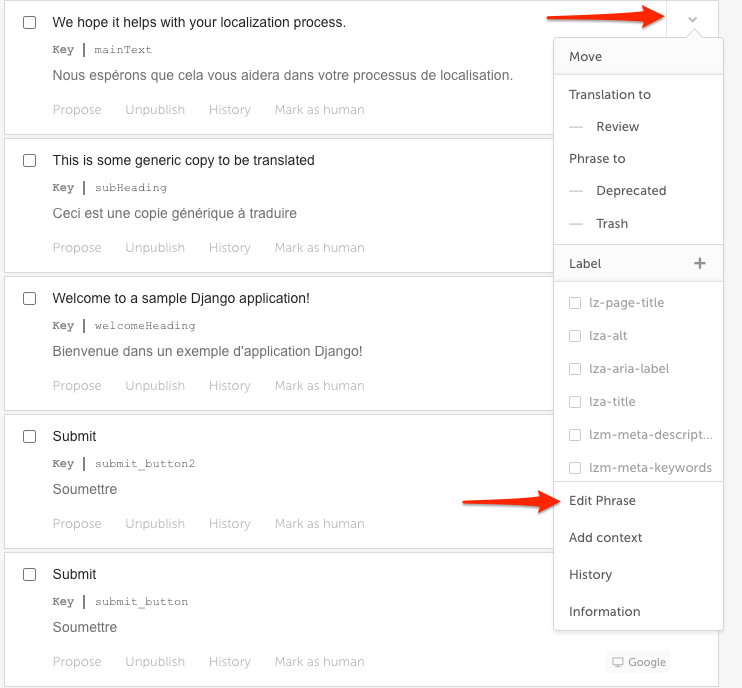Open the chevron dropdown for the mainText phrase
The image size is (742, 688).
[692, 20]
